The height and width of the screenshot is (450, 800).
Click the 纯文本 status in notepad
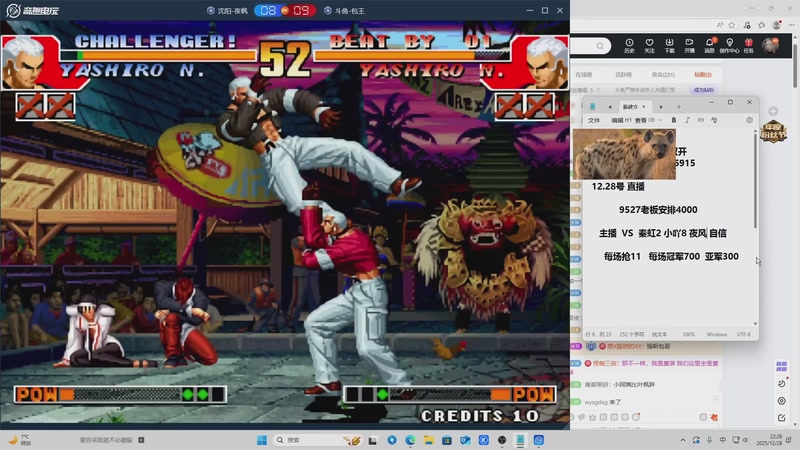[x=659, y=335]
